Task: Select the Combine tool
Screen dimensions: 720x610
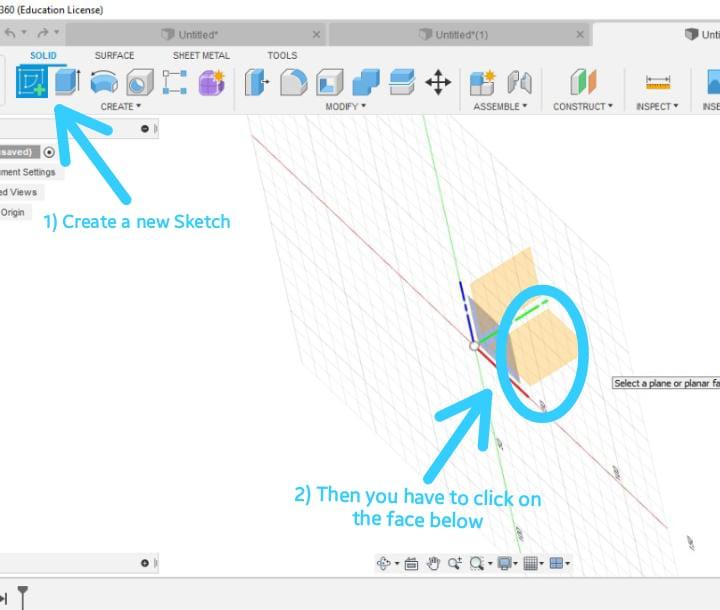Action: point(366,82)
